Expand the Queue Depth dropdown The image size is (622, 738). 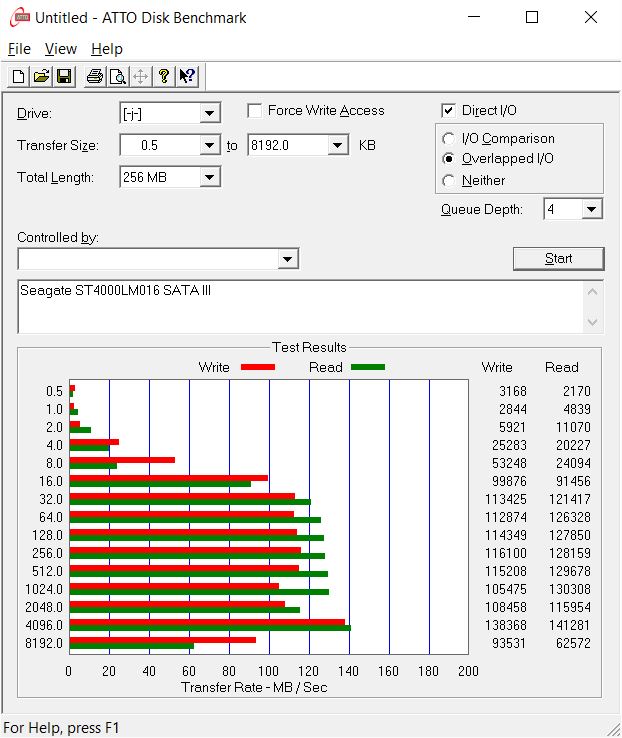(592, 209)
